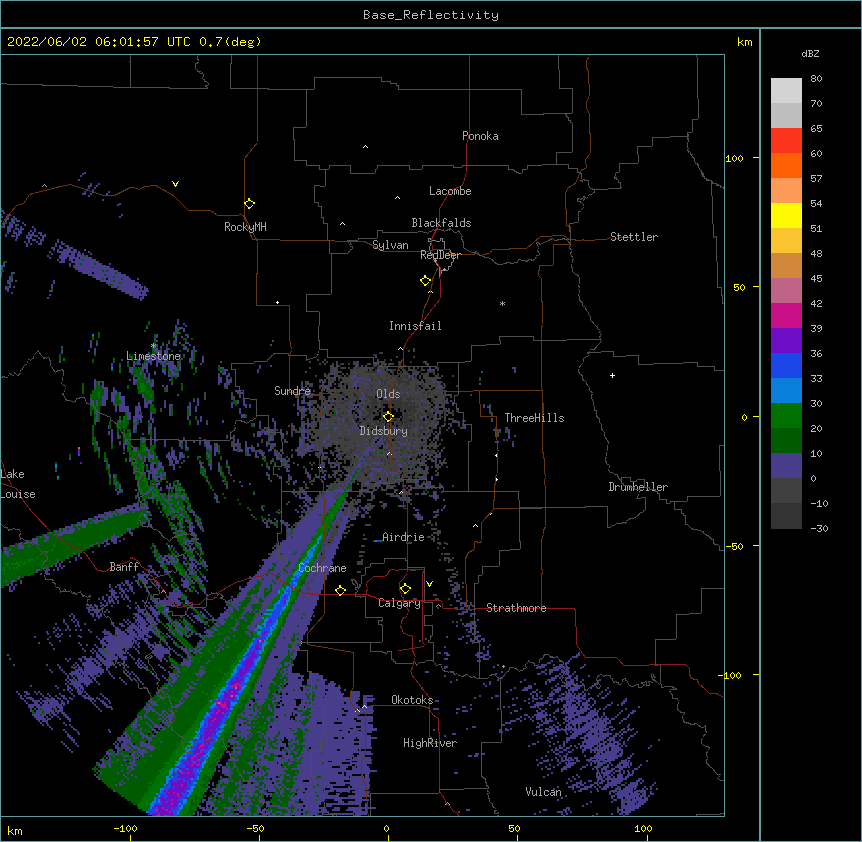
Task: Select the magenta 42 dBZ legend swatch
Action: click(786, 315)
